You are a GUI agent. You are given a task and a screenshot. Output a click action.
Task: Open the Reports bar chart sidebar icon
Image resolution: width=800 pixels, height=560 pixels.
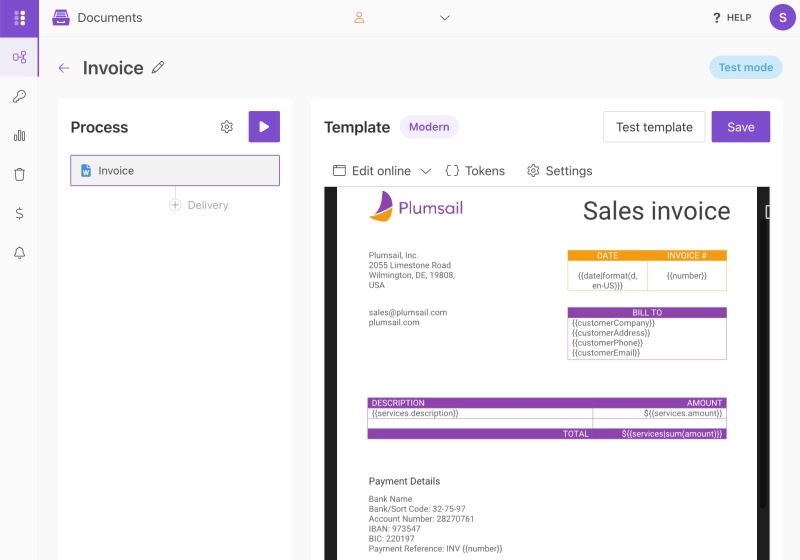[19, 136]
